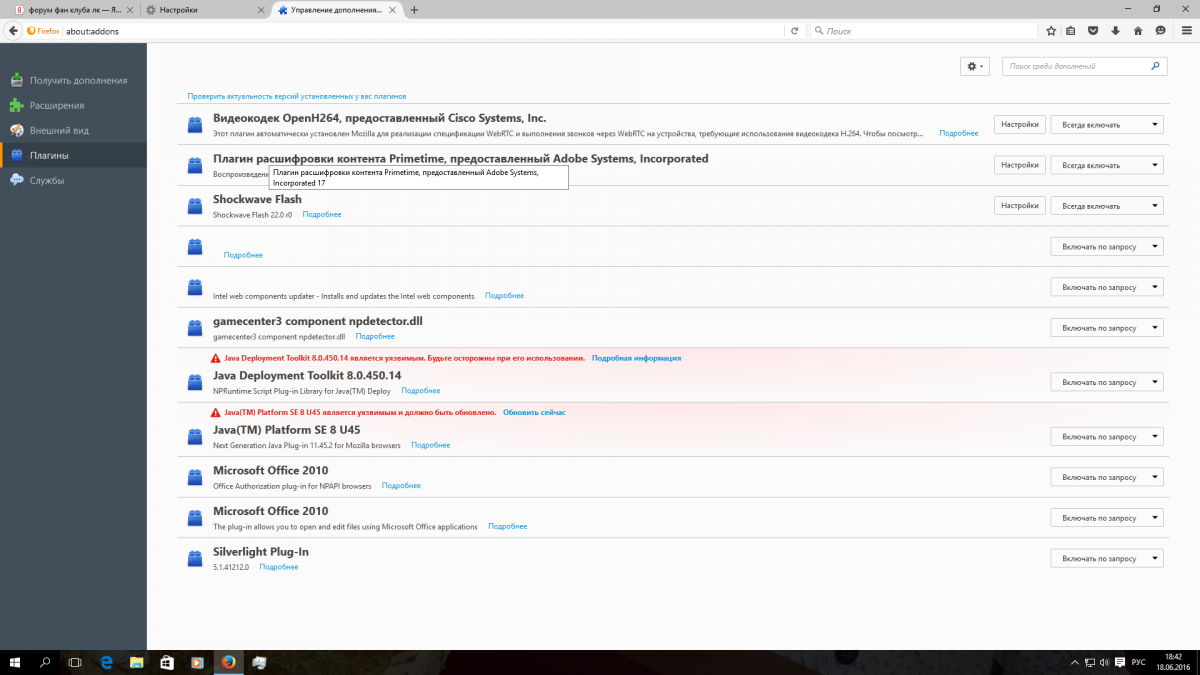Click 'Настройки' button for Shockwave Flash
The width and height of the screenshot is (1200, 675).
pyautogui.click(x=1020, y=206)
